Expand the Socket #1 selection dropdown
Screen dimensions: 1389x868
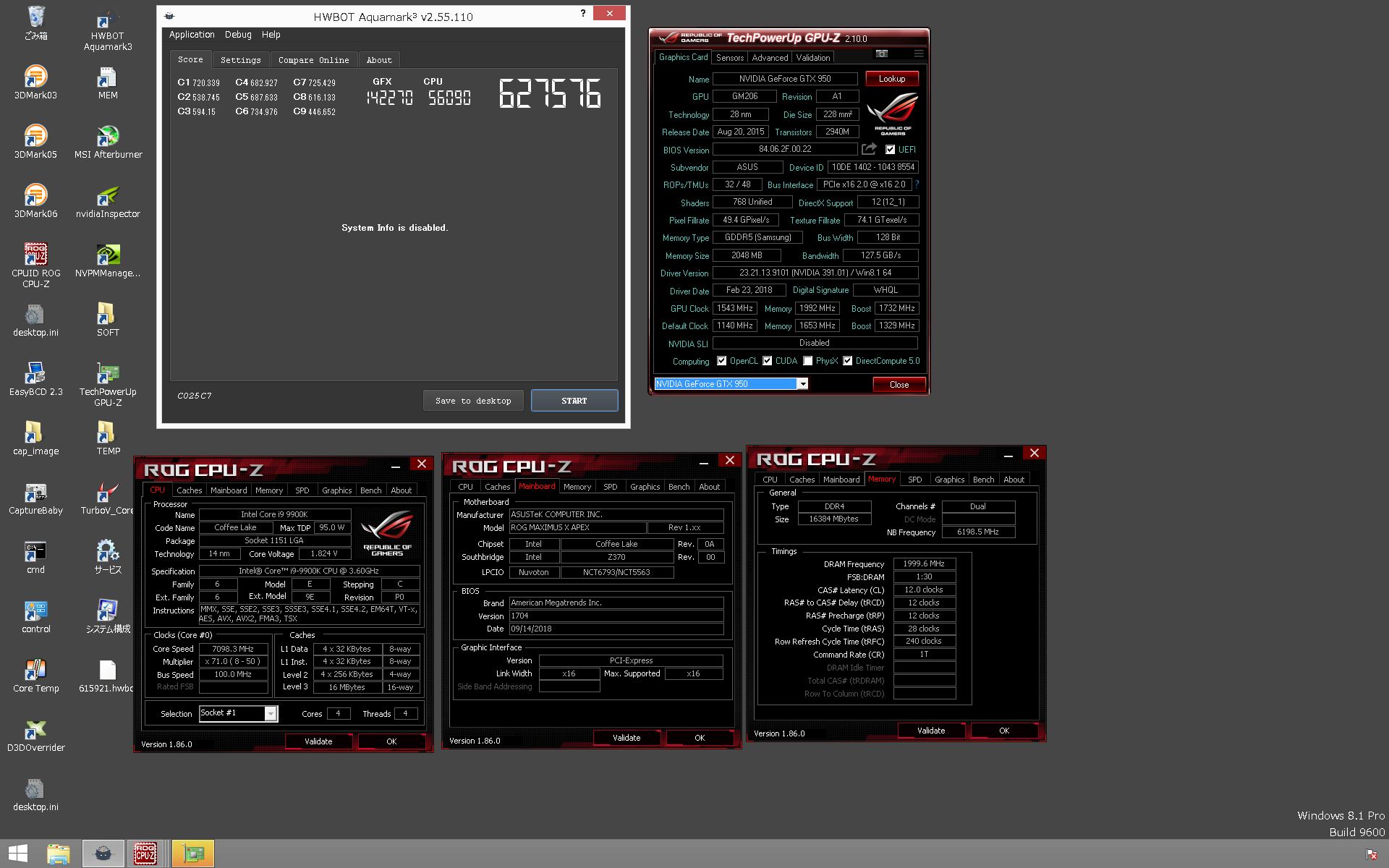(271, 713)
